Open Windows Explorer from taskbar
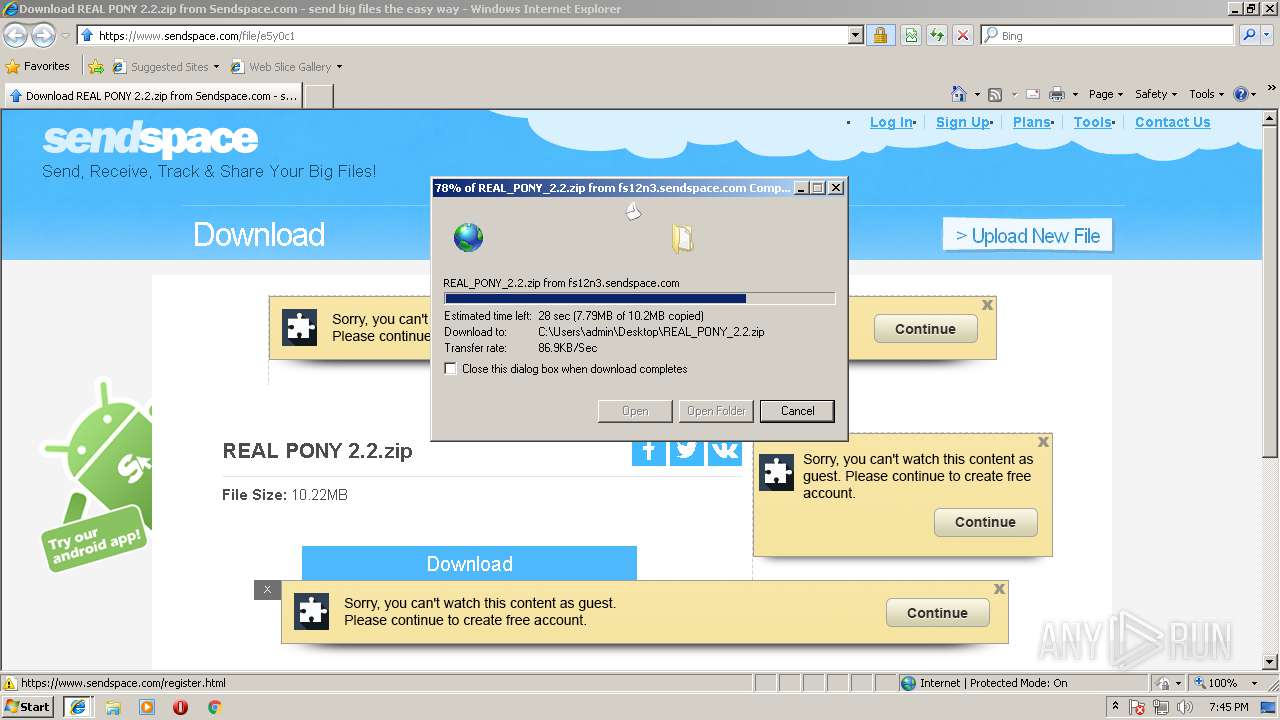Image resolution: width=1280 pixels, height=720 pixels. point(113,707)
